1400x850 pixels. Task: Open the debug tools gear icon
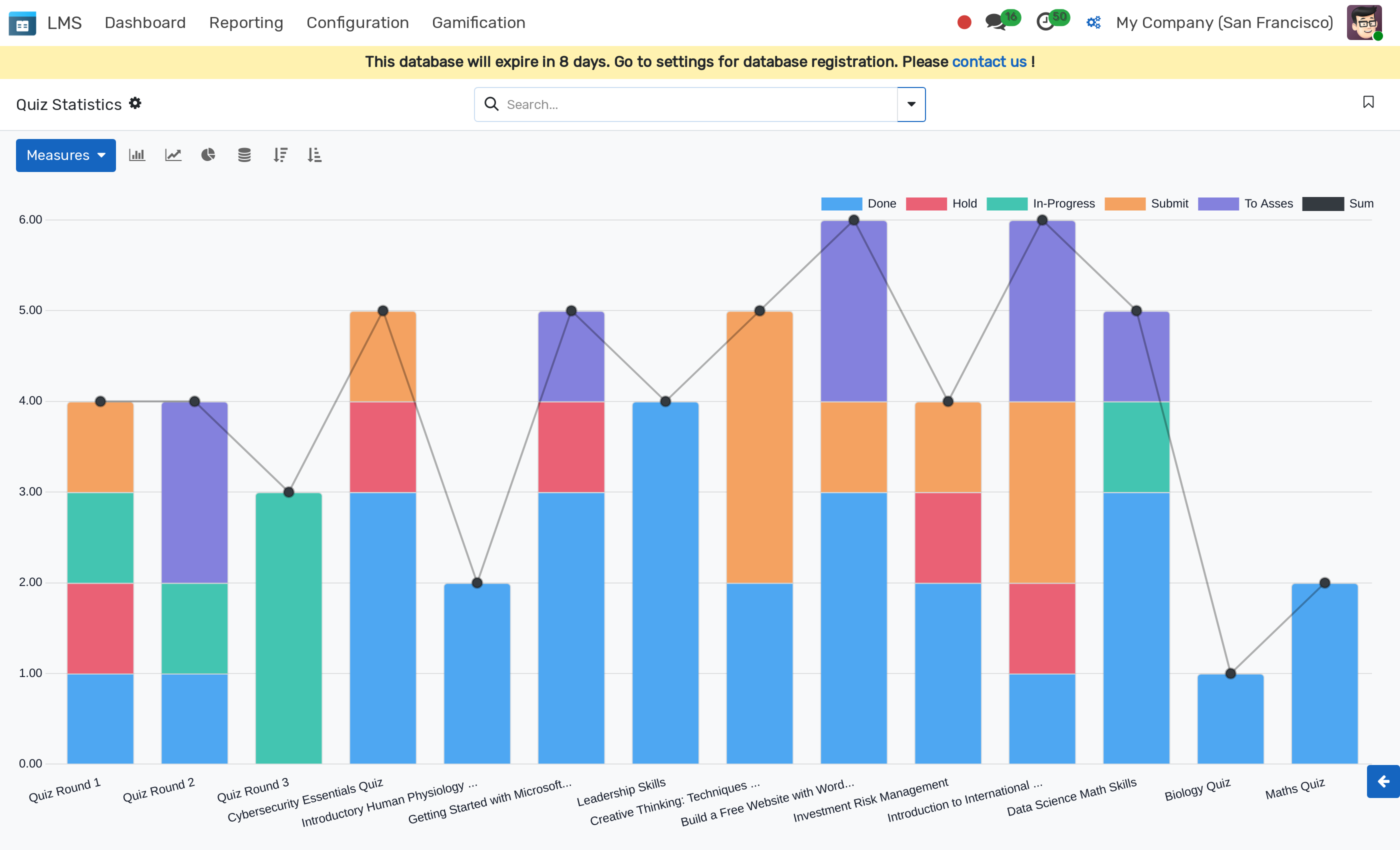1094,22
